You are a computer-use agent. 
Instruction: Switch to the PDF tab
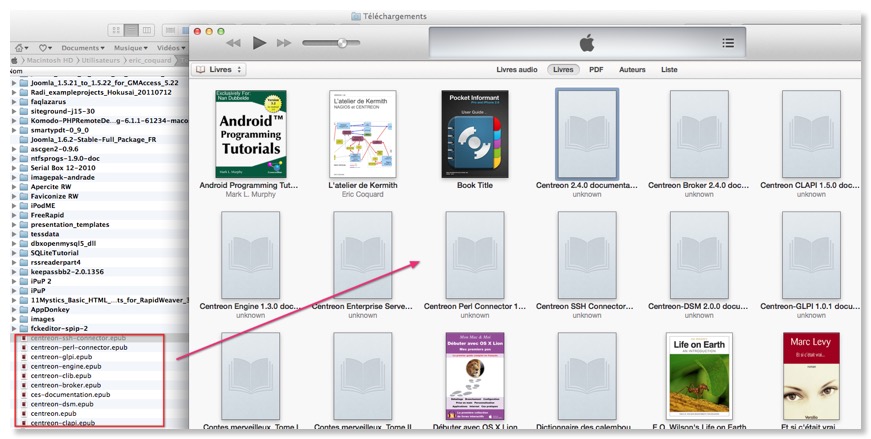click(596, 70)
